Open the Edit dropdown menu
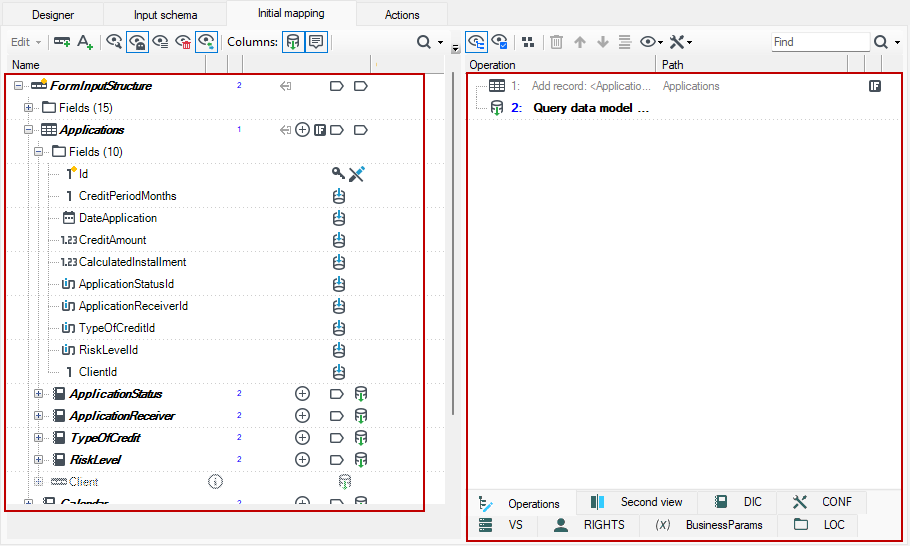Screen dimensions: 910x546 pos(26,42)
